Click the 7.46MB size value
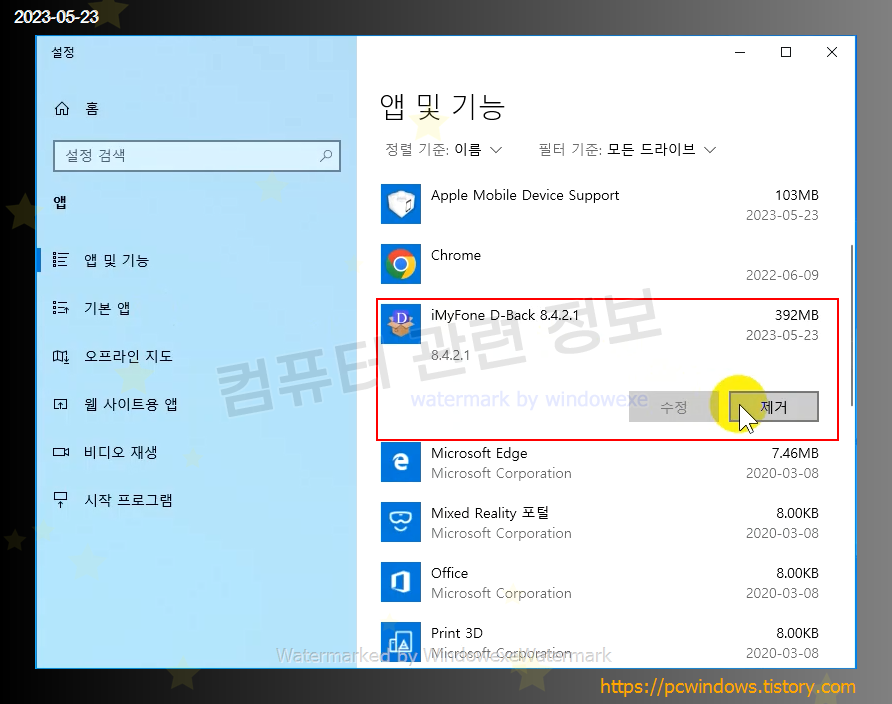 (795, 453)
